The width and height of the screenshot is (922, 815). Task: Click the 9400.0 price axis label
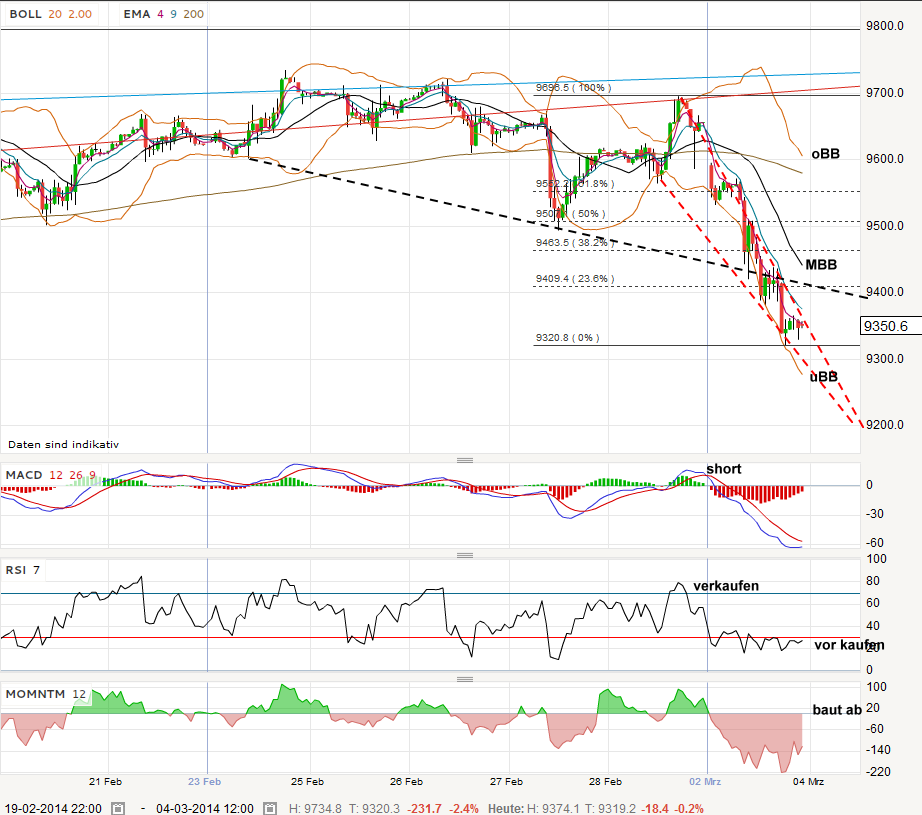point(885,292)
